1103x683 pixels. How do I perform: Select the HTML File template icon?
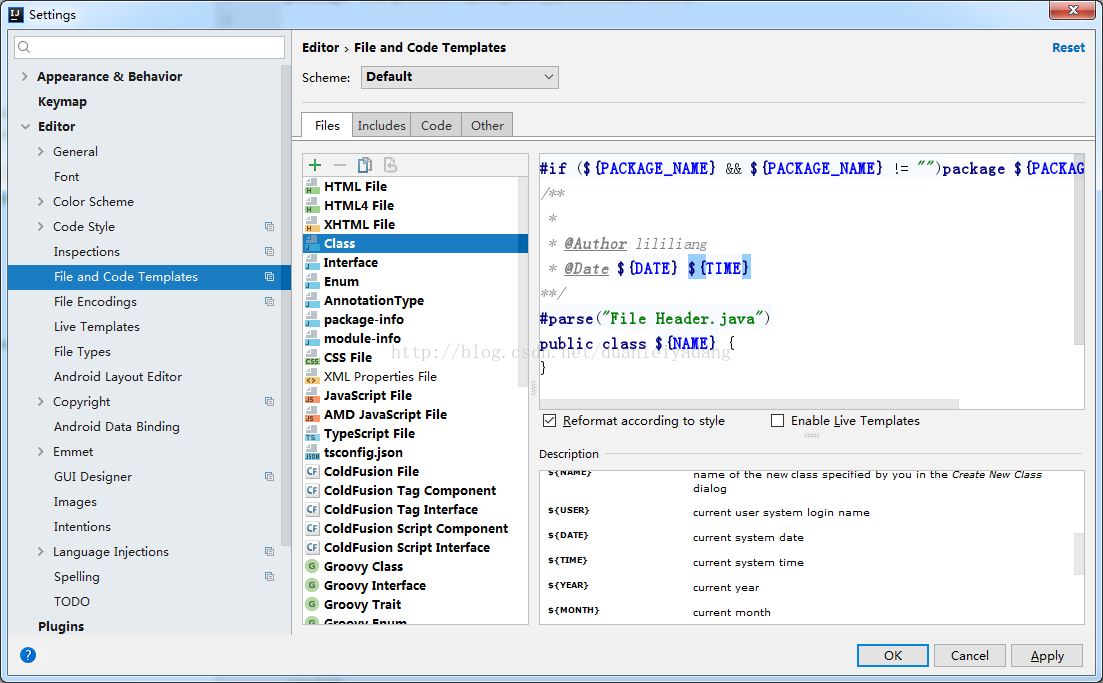[312, 186]
